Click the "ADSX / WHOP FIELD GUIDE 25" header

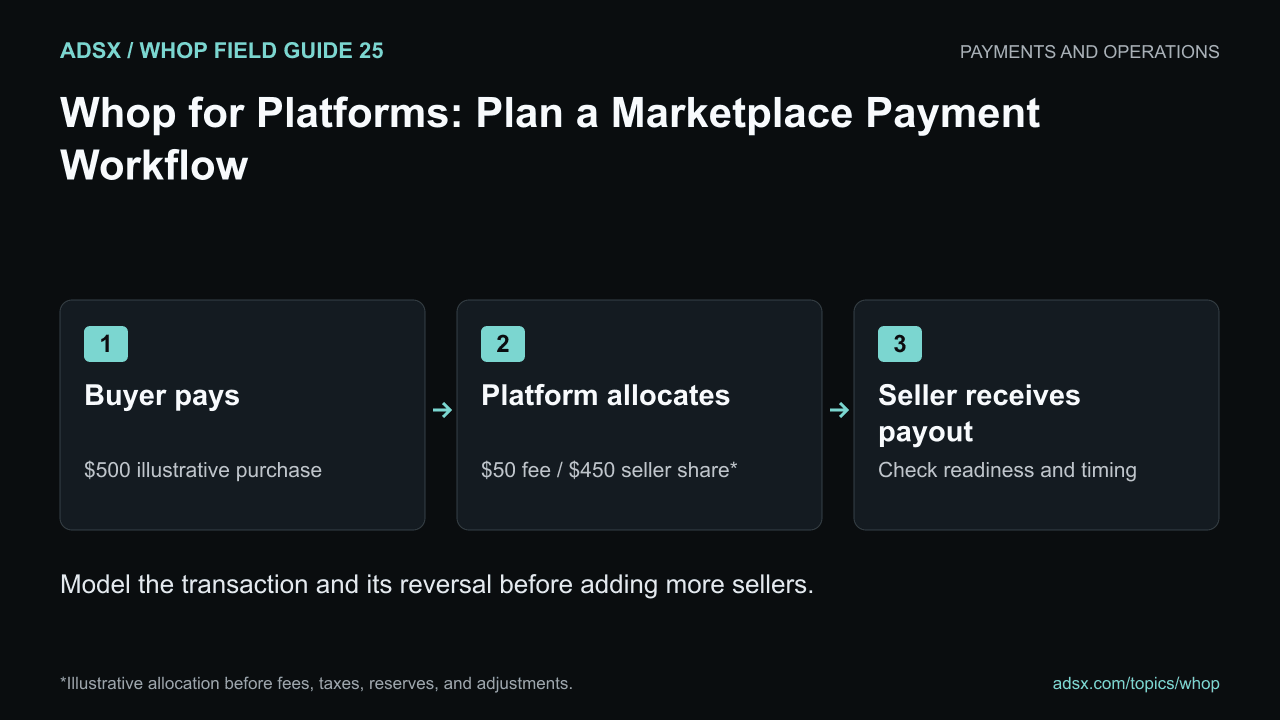[x=222, y=51]
